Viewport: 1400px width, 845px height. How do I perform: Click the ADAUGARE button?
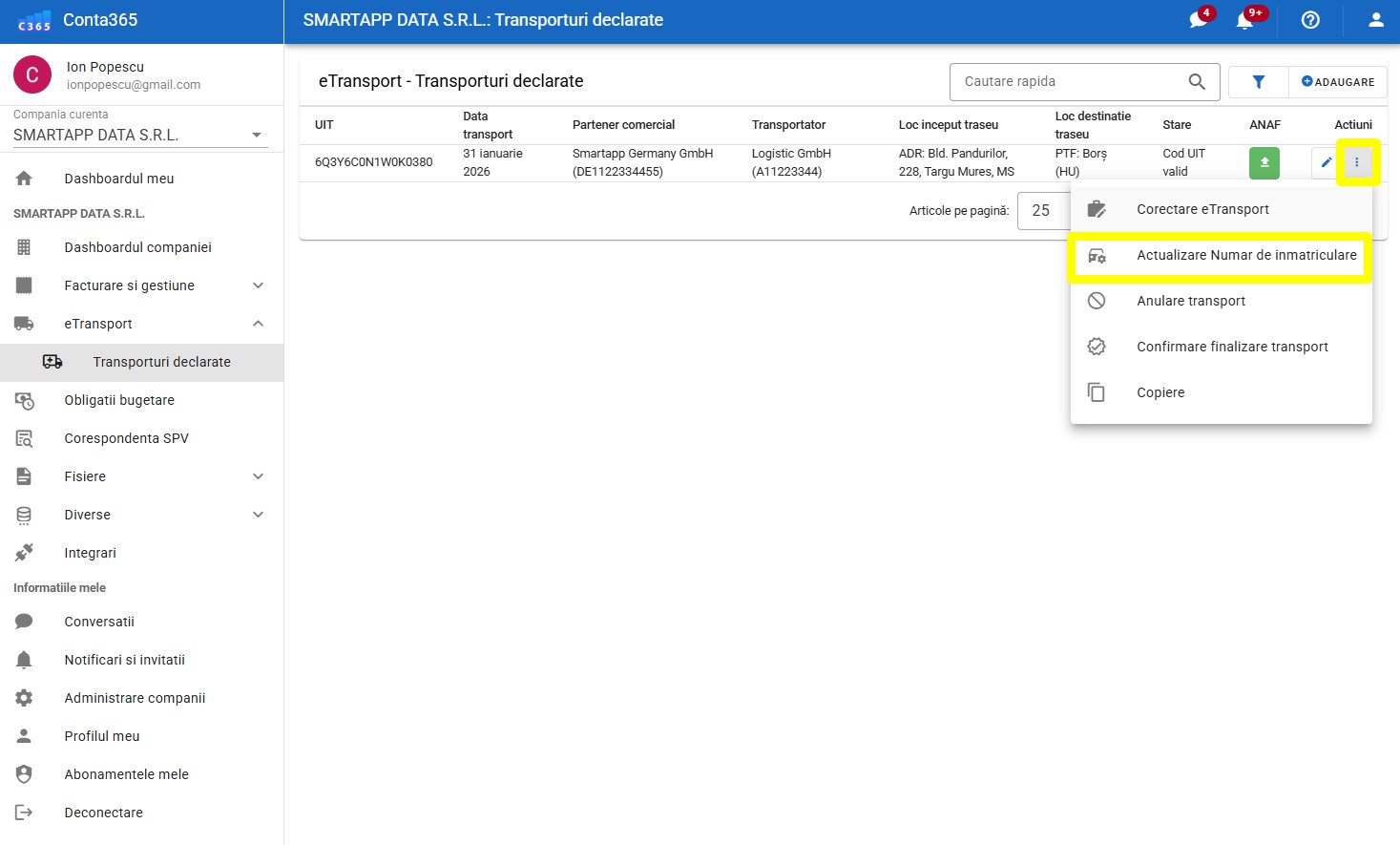pyautogui.click(x=1338, y=82)
